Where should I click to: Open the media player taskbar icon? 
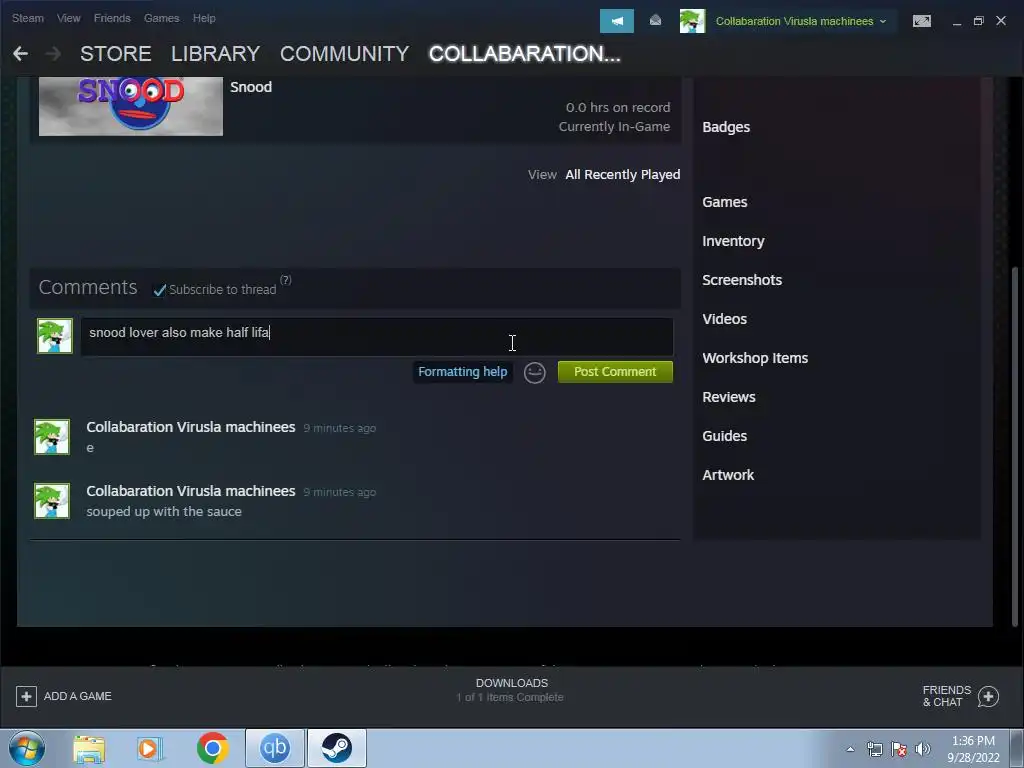150,748
